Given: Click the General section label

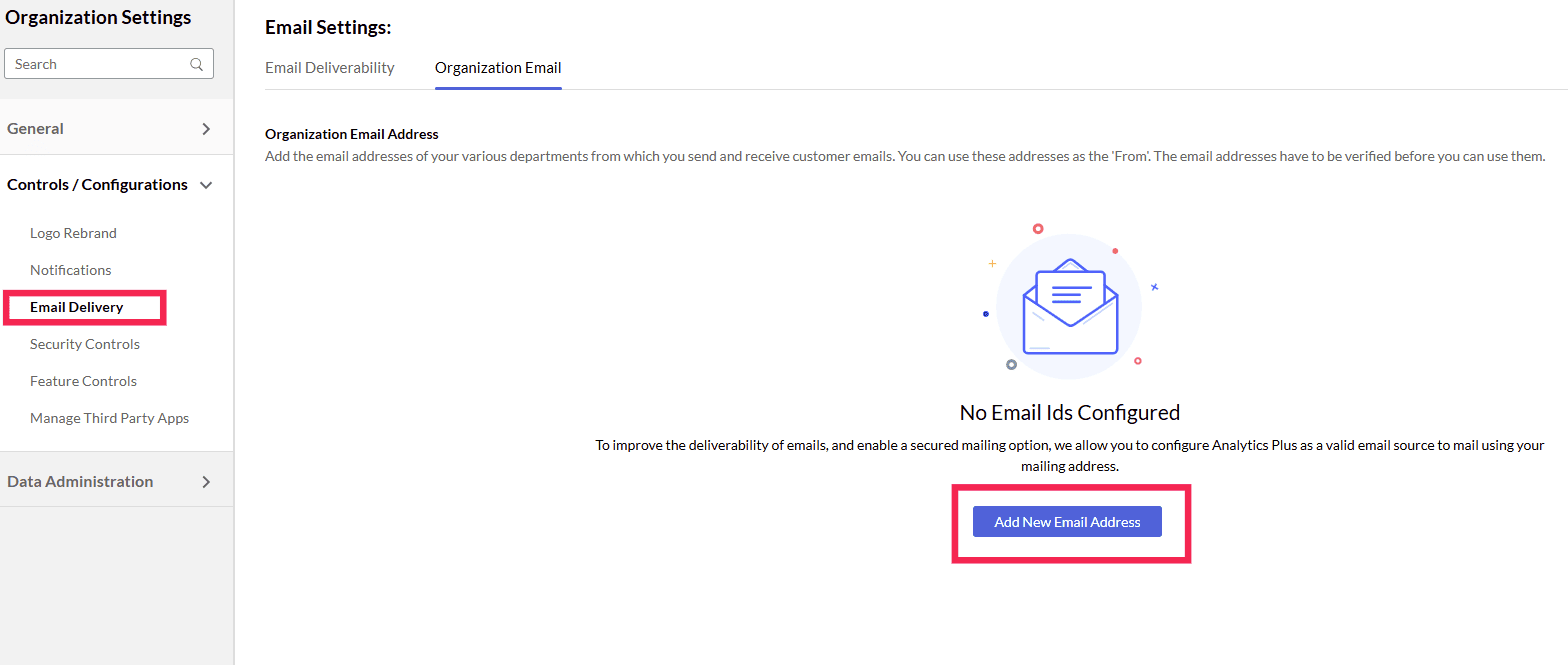Looking at the screenshot, I should [x=35, y=129].
